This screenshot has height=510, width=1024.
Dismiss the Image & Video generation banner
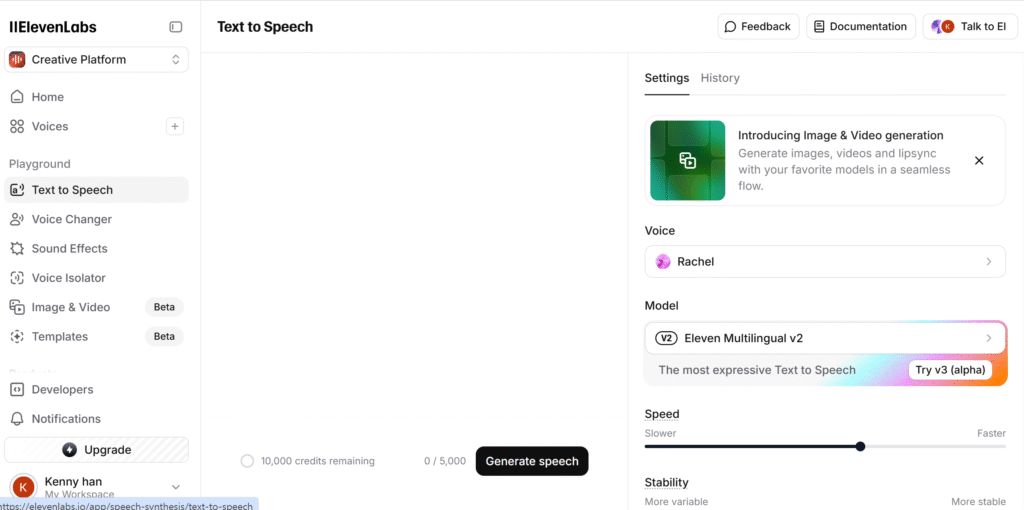click(979, 160)
